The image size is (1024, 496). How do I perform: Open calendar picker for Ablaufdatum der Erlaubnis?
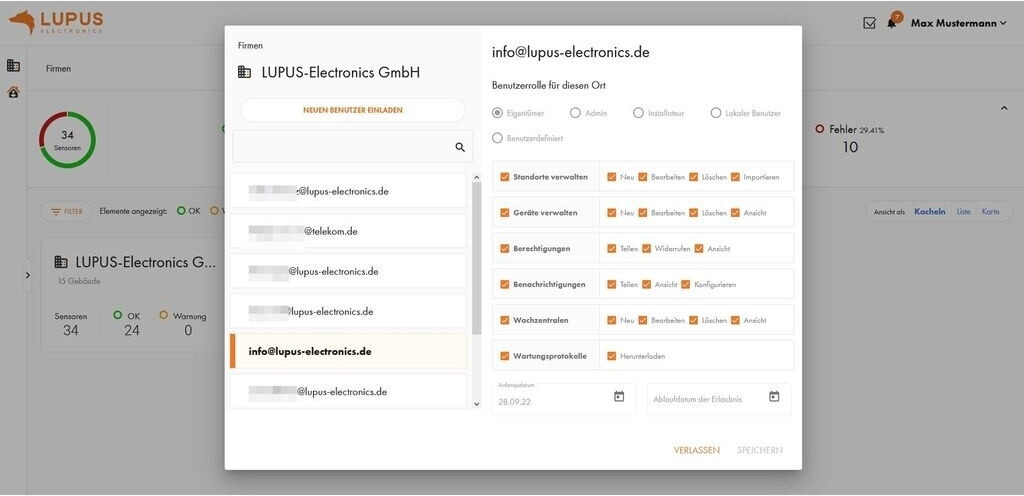pyautogui.click(x=774, y=397)
